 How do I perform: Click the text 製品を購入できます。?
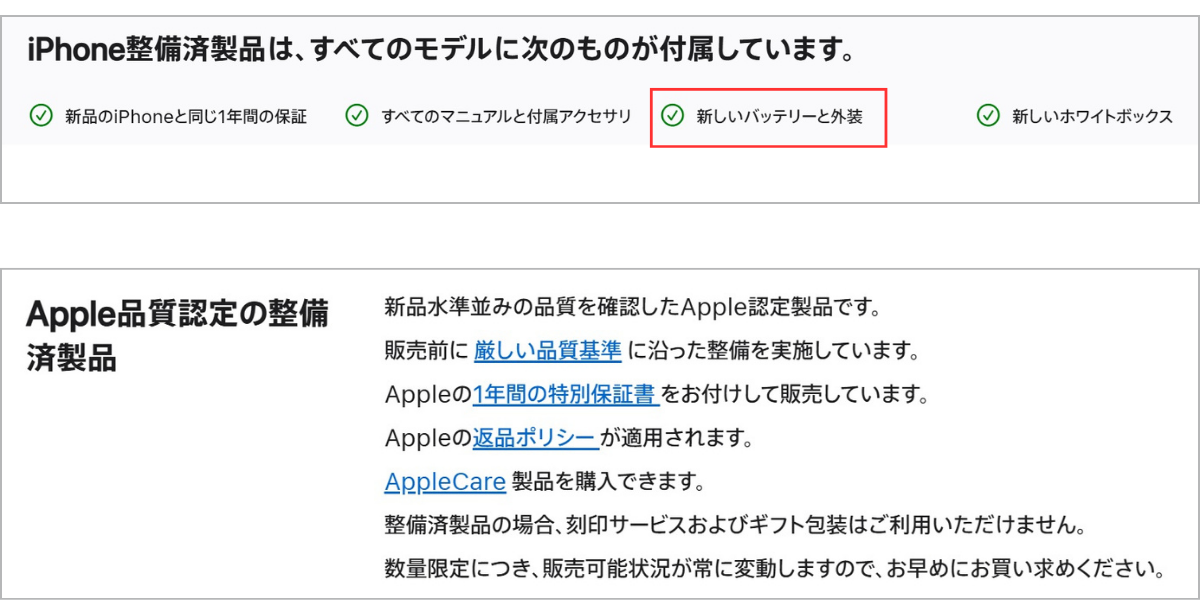point(609,482)
